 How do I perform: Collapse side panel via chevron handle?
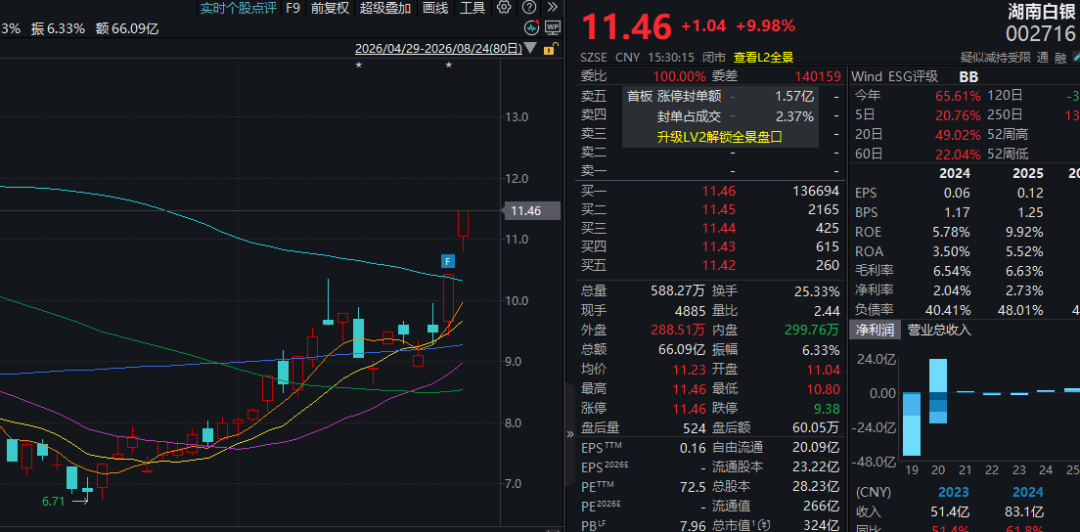coord(570,434)
